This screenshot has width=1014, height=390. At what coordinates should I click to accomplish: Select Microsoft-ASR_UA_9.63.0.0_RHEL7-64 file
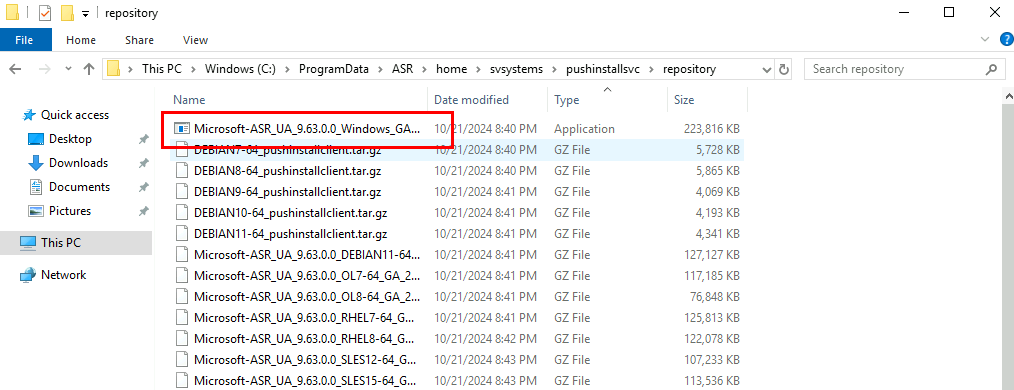tap(457, 318)
